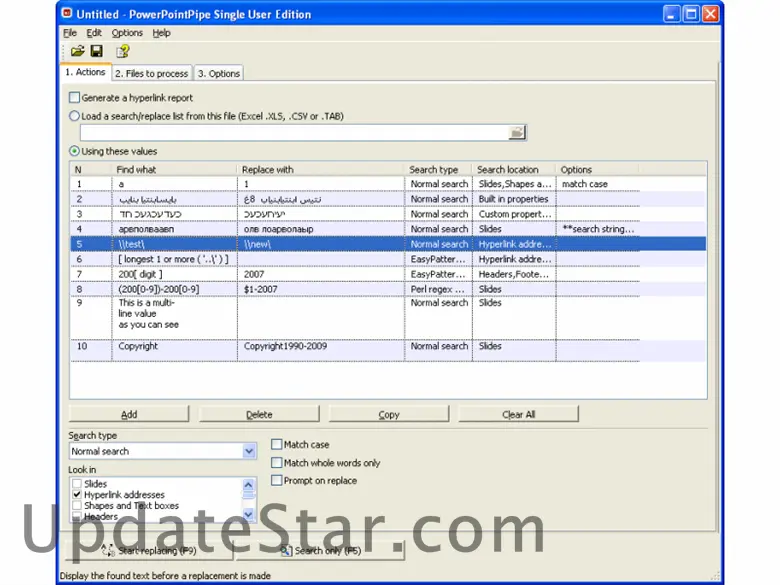Click Start replacing (F9) button
Screen dimensions: 780x585
tap(149, 551)
